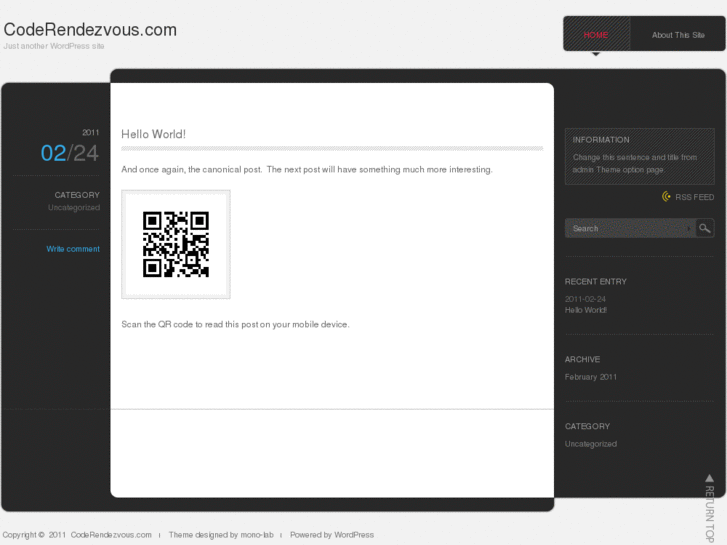Click the RETURN TOP arrow icon

point(709,478)
